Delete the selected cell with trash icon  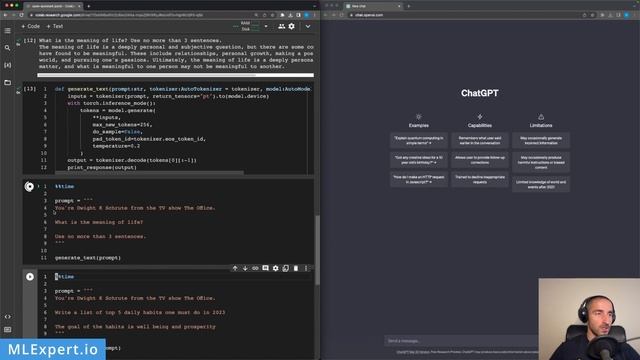(x=296, y=268)
